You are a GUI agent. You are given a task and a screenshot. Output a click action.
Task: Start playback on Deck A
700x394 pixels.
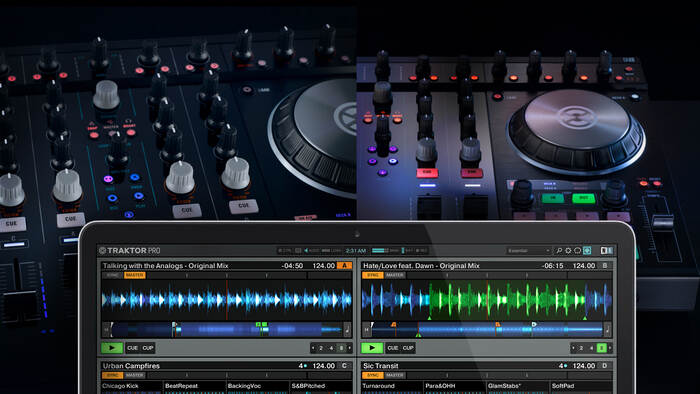click(x=112, y=348)
